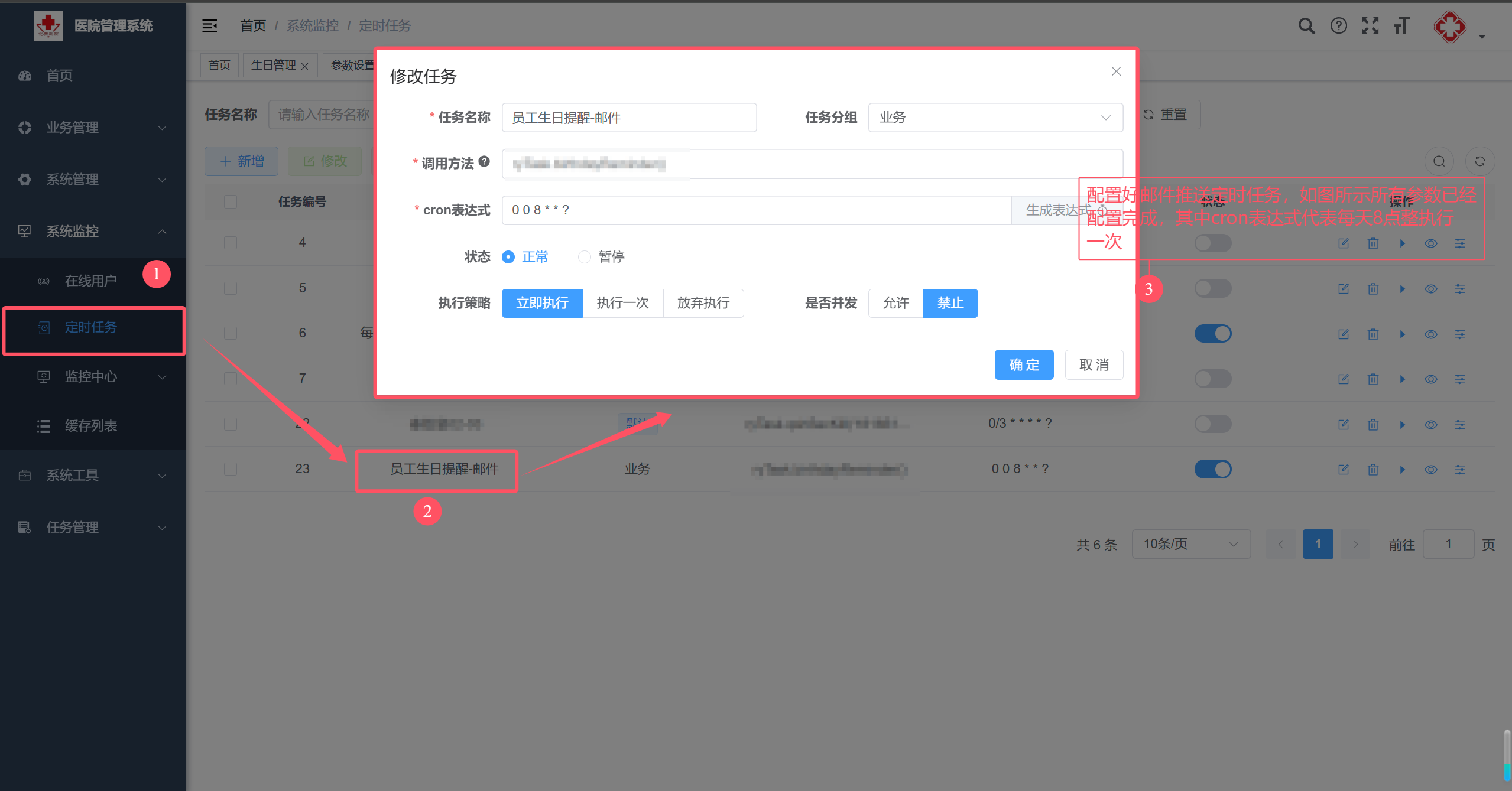The width and height of the screenshot is (1512, 791).
Task: Open the 任务分组 dropdown showing 业务
Action: click(x=995, y=118)
